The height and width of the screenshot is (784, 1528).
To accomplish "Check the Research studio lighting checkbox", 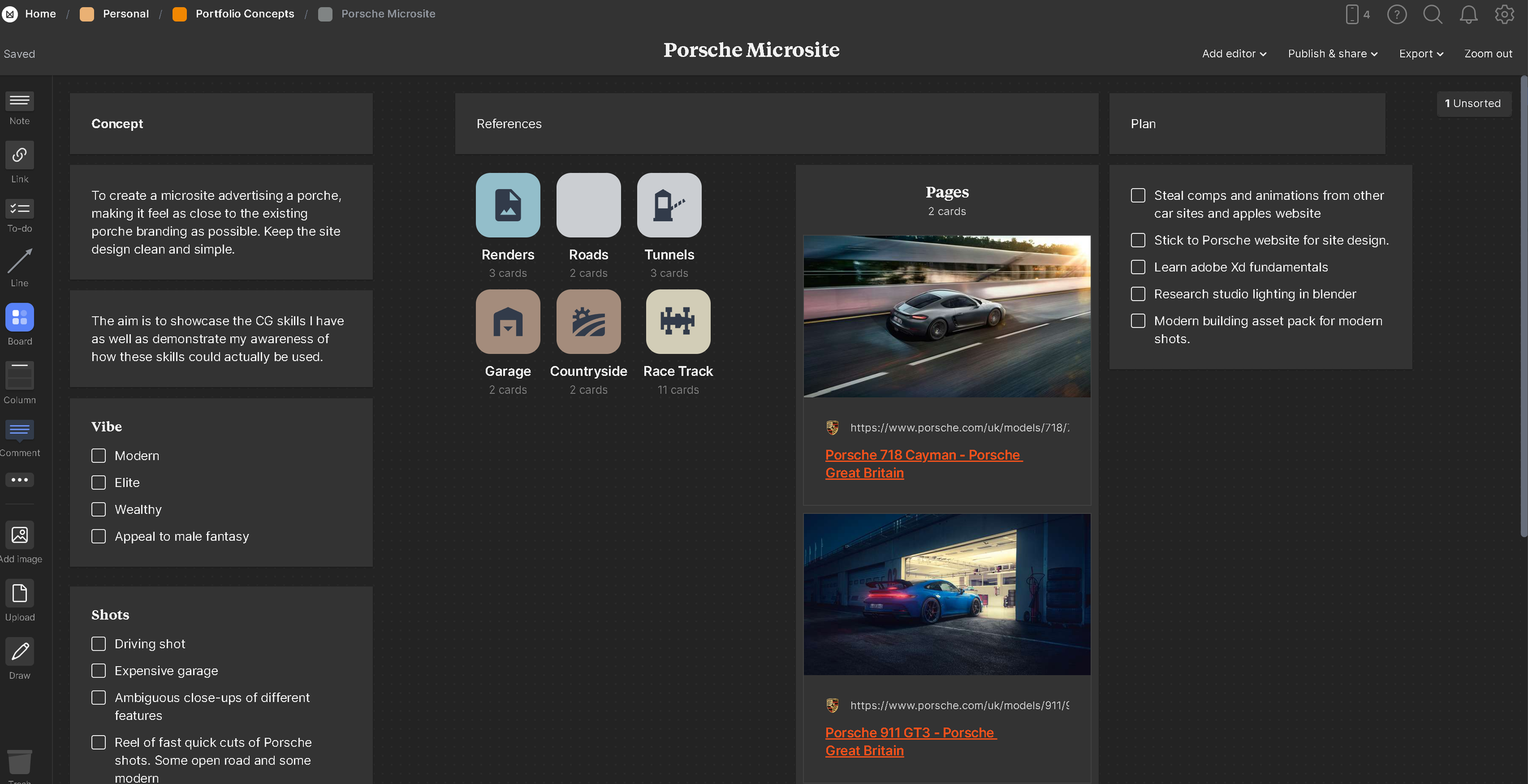I will point(1138,294).
